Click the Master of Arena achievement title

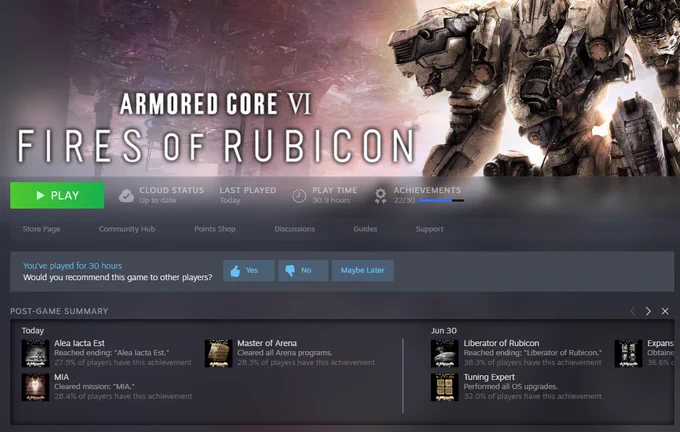click(x=267, y=343)
